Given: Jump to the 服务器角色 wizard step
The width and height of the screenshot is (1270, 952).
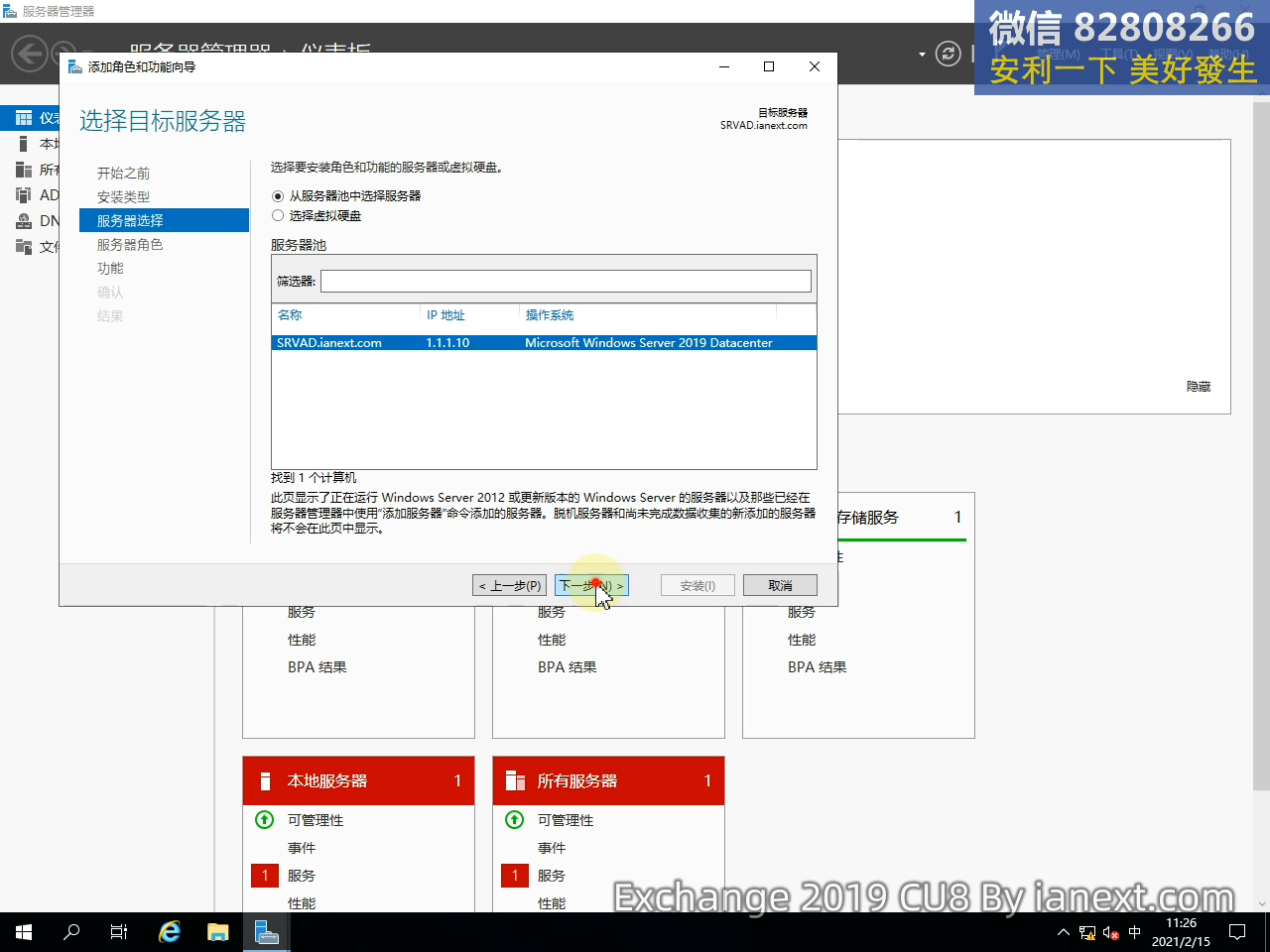Looking at the screenshot, I should tap(130, 245).
